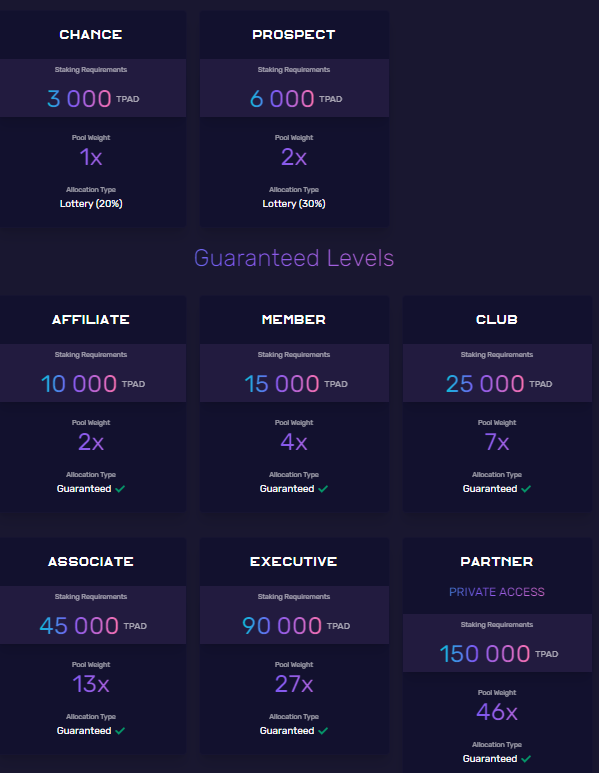Click the Lottery (30%) allocation text
This screenshot has width=599, height=773.
click(x=294, y=204)
